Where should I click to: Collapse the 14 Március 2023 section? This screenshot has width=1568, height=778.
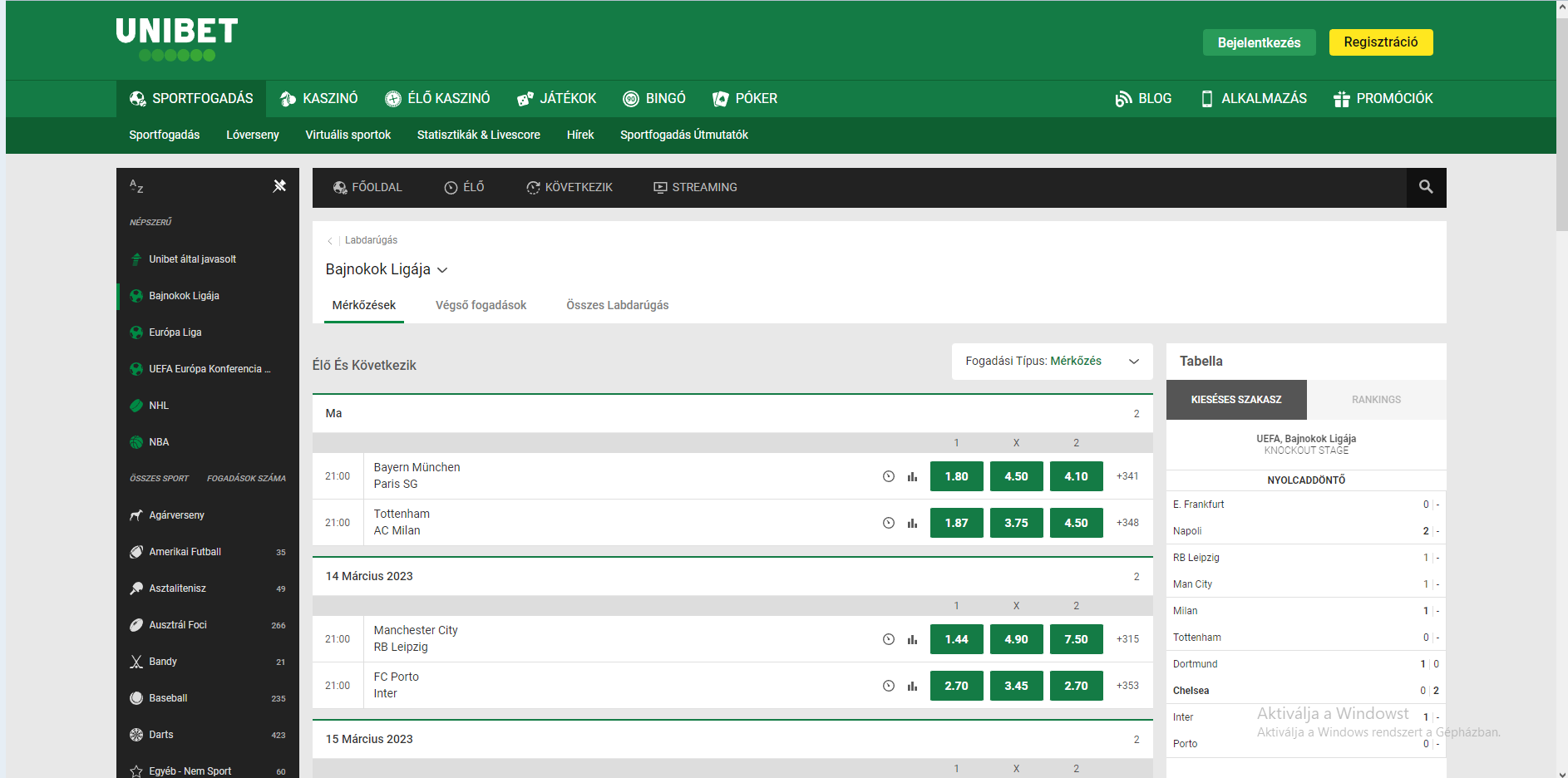click(x=732, y=576)
